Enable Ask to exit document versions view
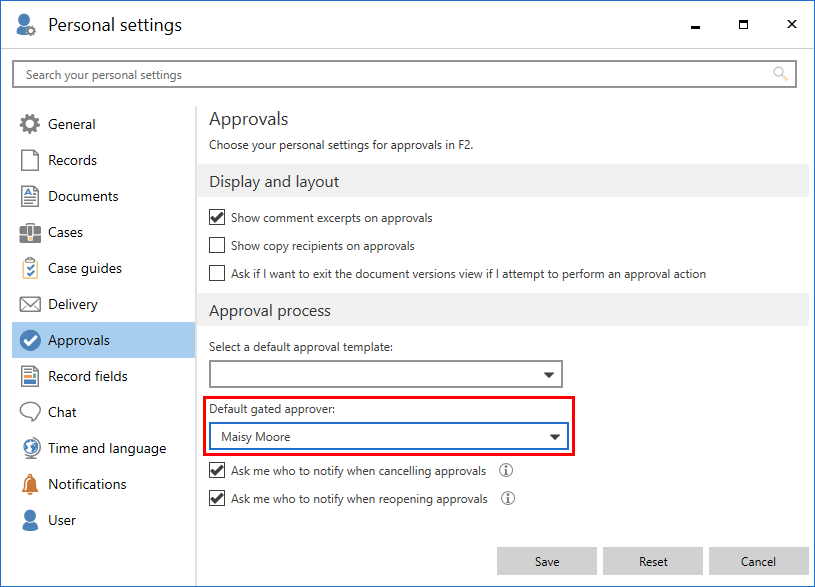 [x=217, y=273]
